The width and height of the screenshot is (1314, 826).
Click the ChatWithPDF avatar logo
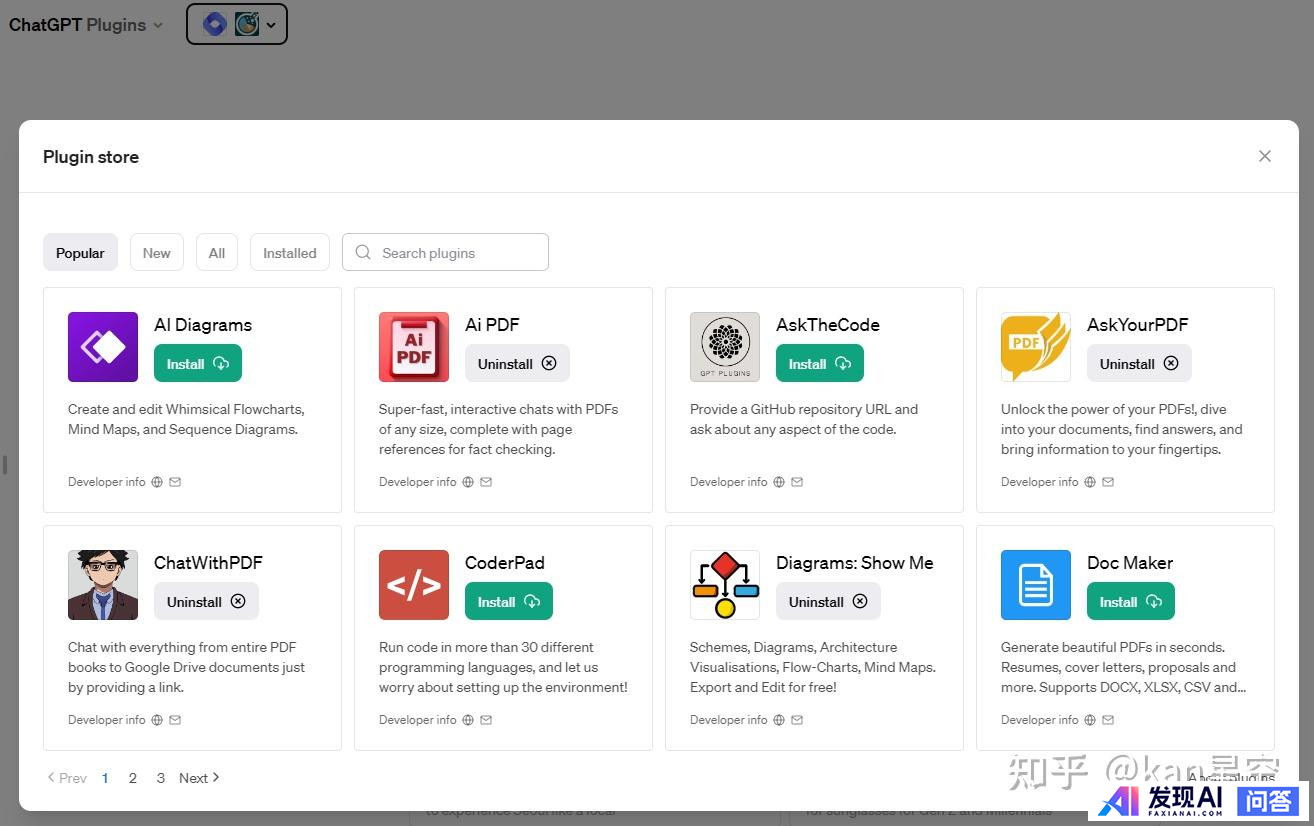[103, 585]
